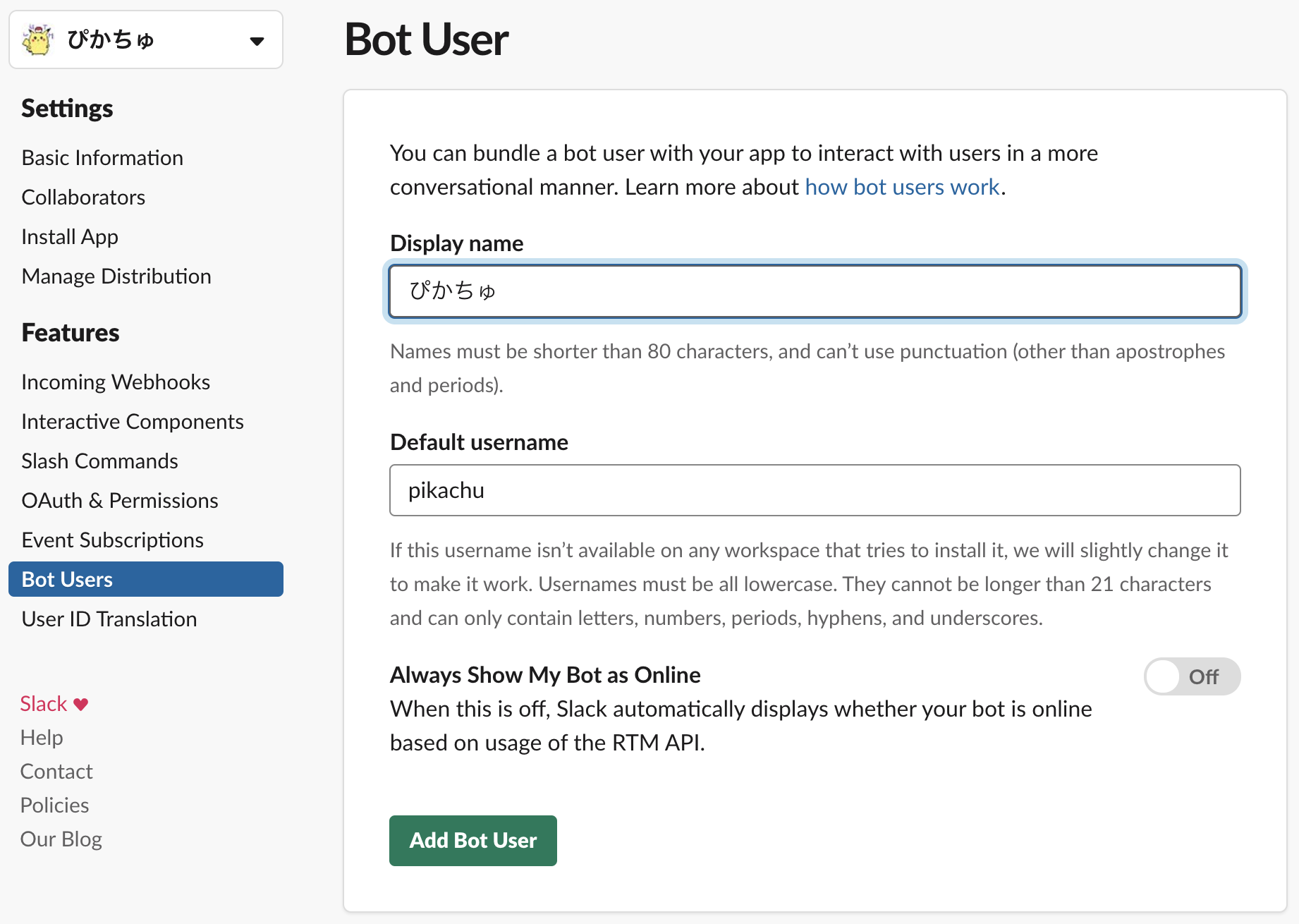Click the Pikachu app icon
Screen dimensions: 1299x924
37,39
